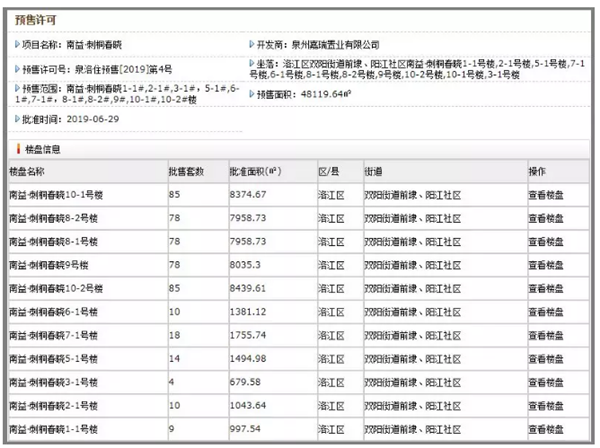Click the arrow icon beside 预售范围
600x448 pixels.
pyautogui.click(x=17, y=88)
